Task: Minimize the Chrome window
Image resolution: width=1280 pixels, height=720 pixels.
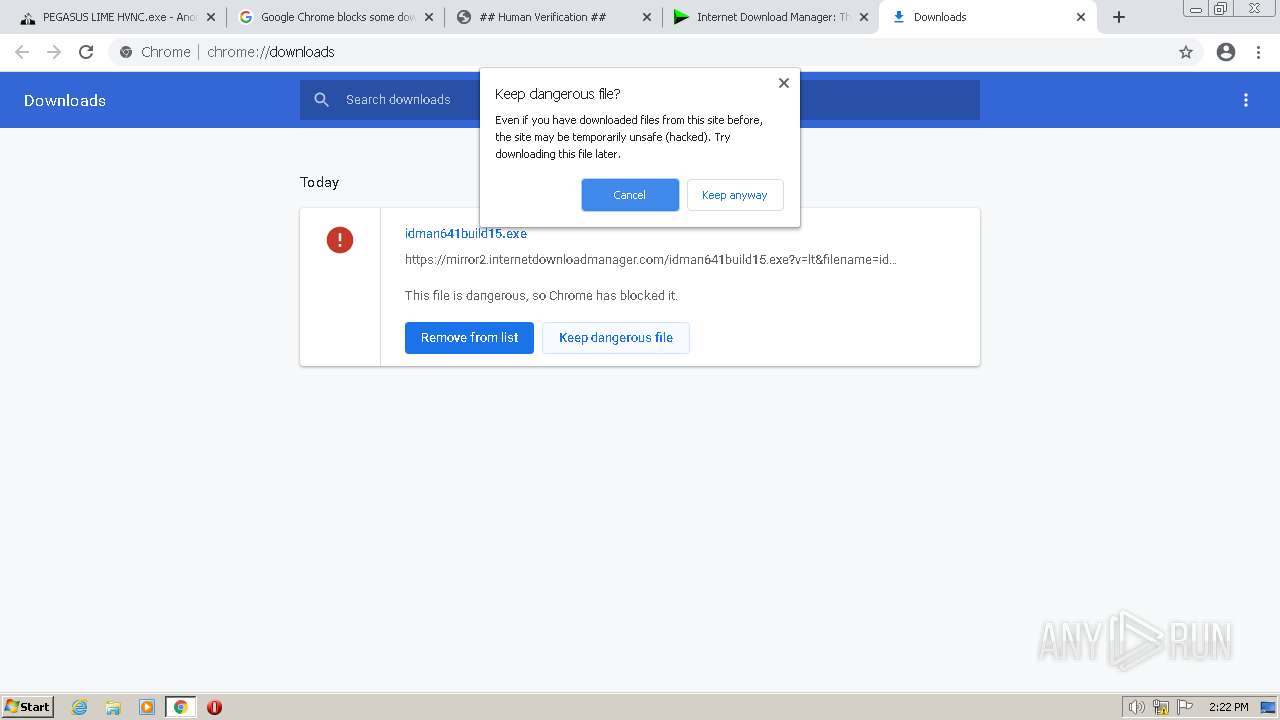Action: tap(1196, 9)
